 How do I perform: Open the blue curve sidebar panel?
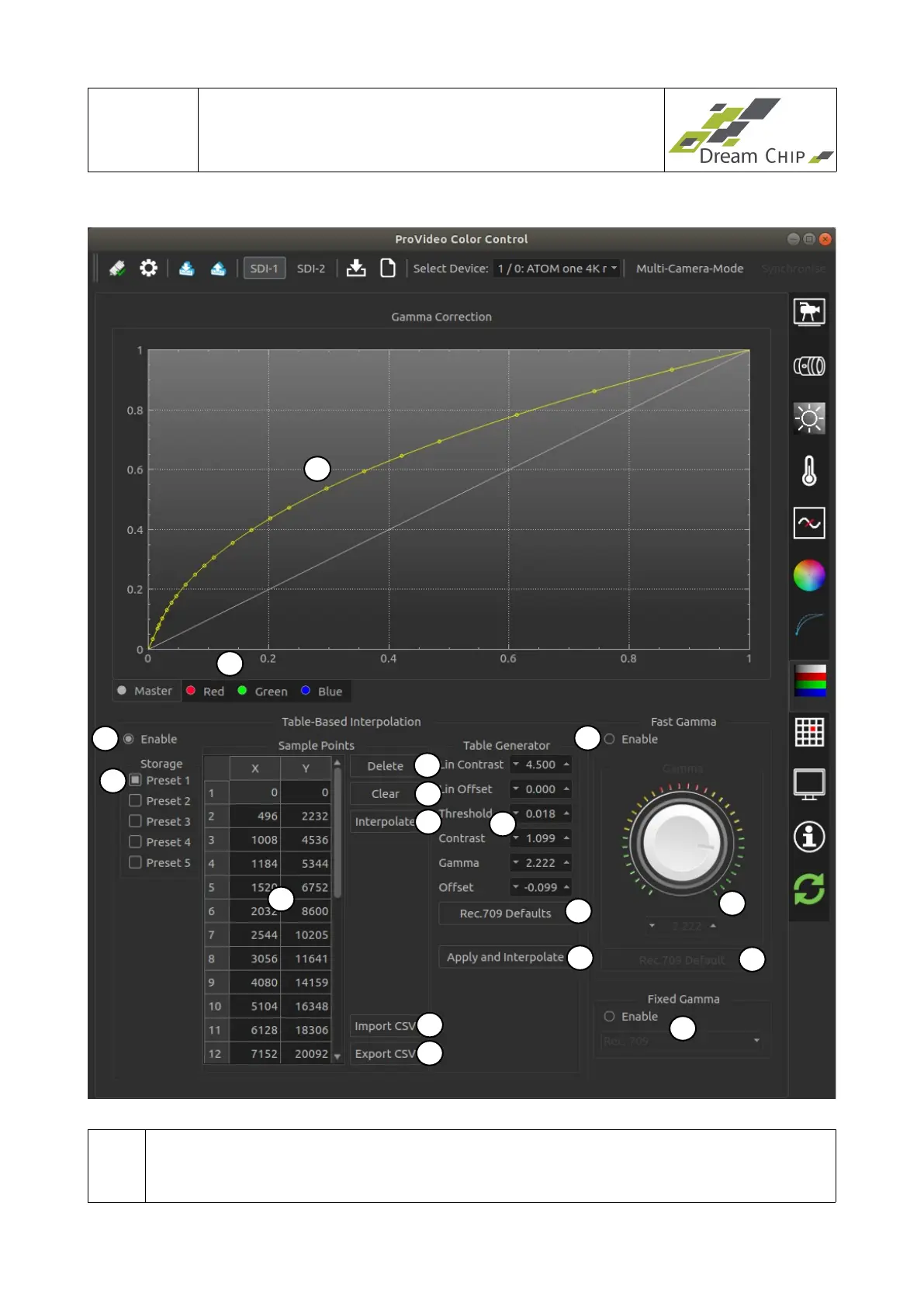[x=809, y=625]
